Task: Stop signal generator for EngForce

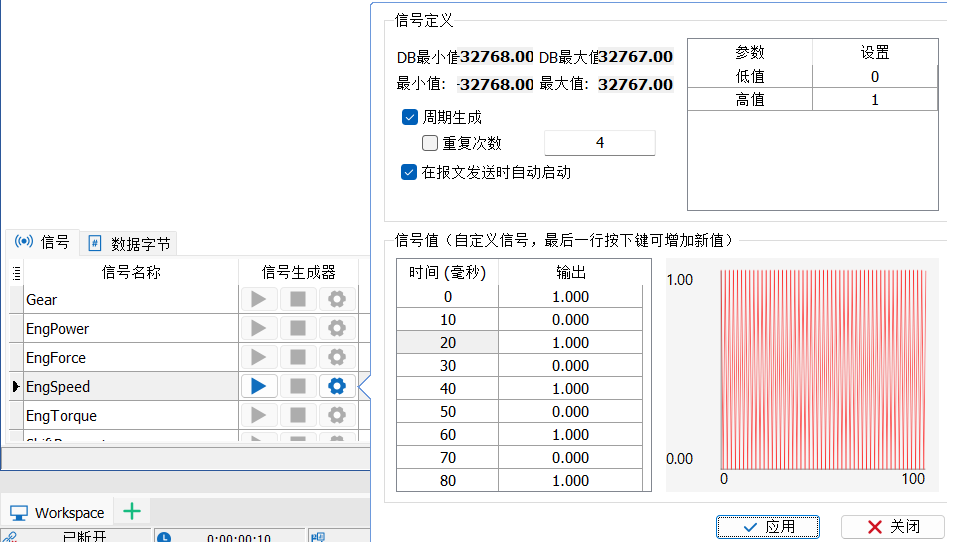Action: (x=298, y=357)
